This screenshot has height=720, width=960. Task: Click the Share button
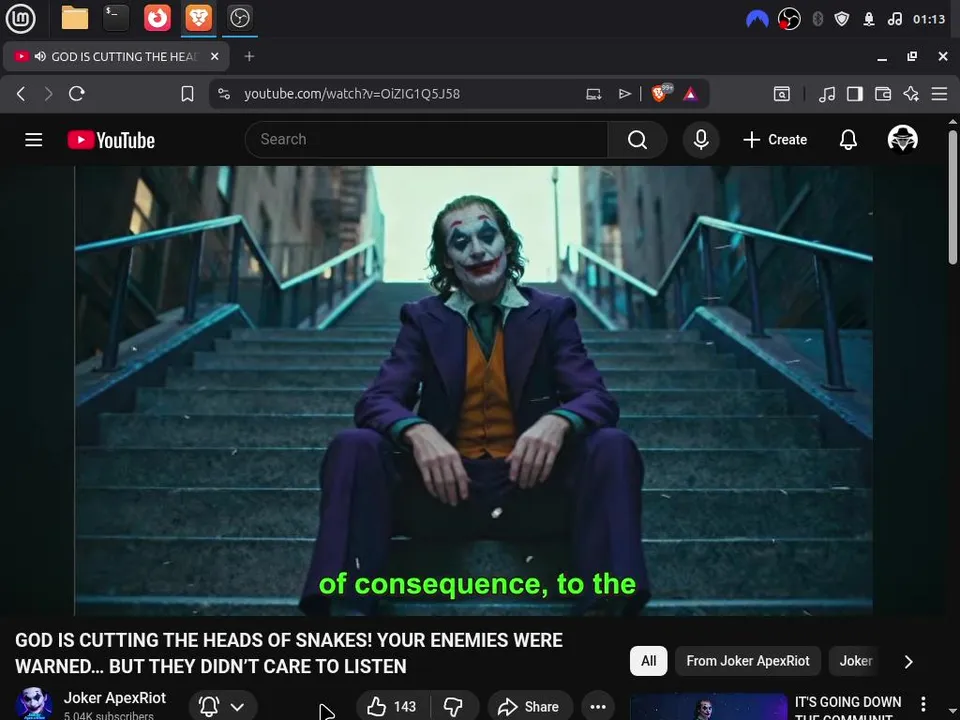pos(530,707)
